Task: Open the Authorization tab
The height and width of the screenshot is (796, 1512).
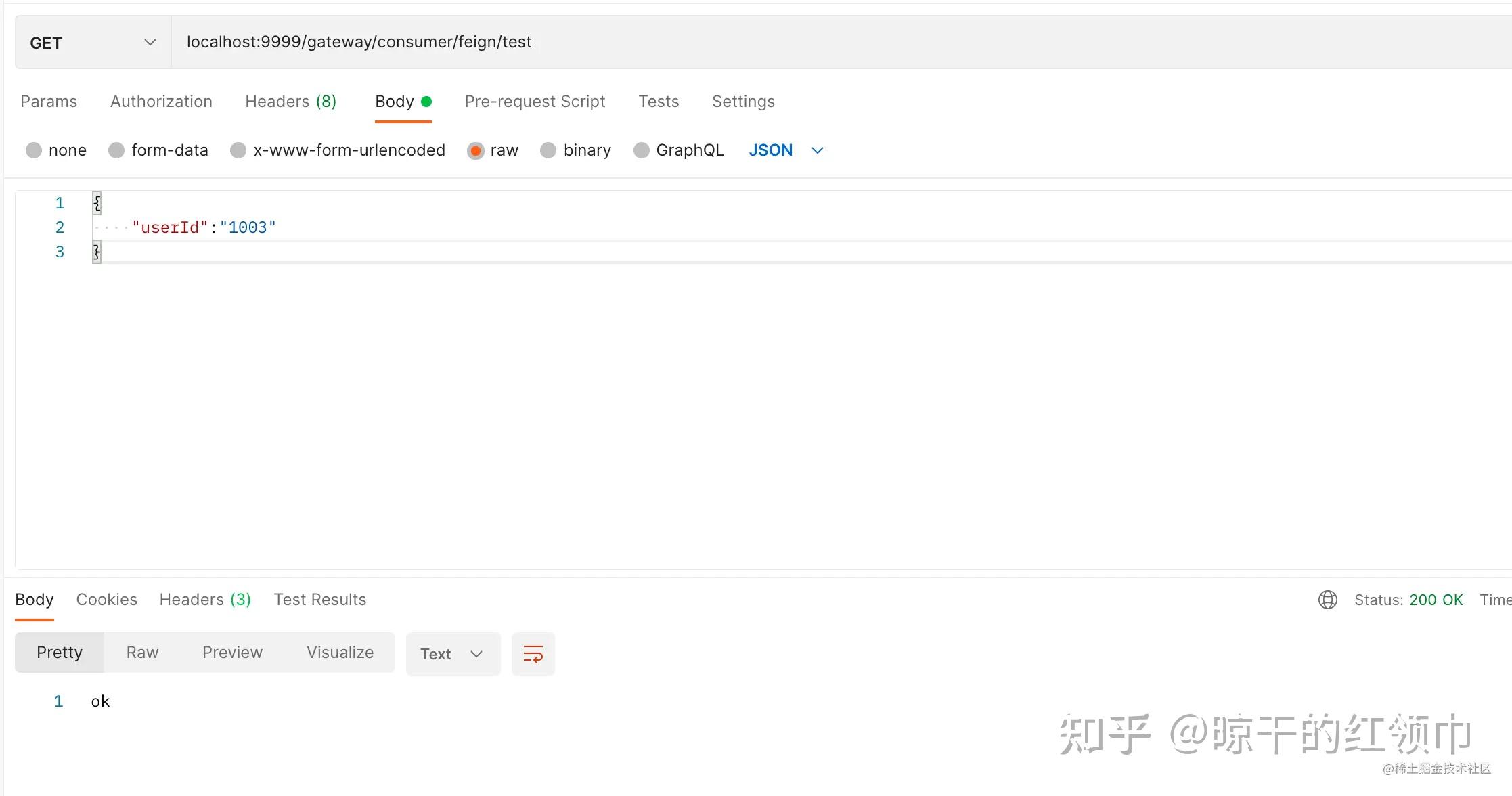Action: pos(161,102)
